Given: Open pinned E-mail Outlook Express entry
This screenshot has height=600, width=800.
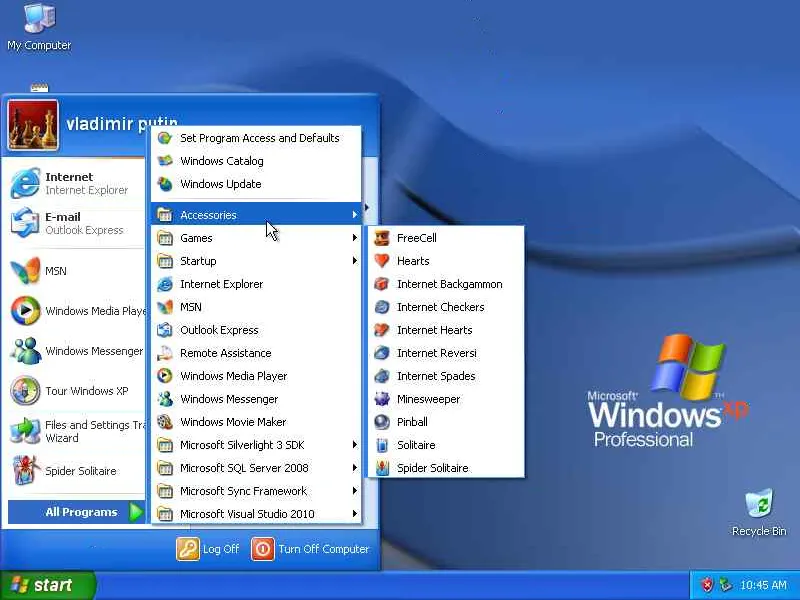Looking at the screenshot, I should point(77,223).
